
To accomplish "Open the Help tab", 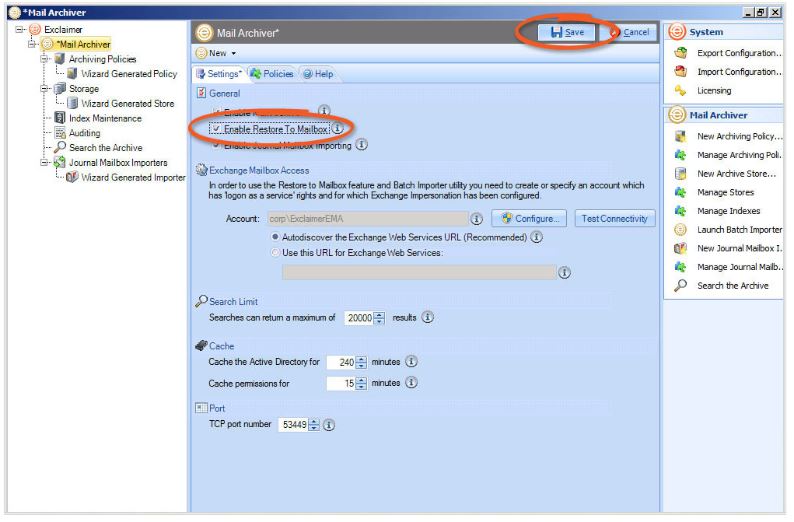I will [x=318, y=74].
